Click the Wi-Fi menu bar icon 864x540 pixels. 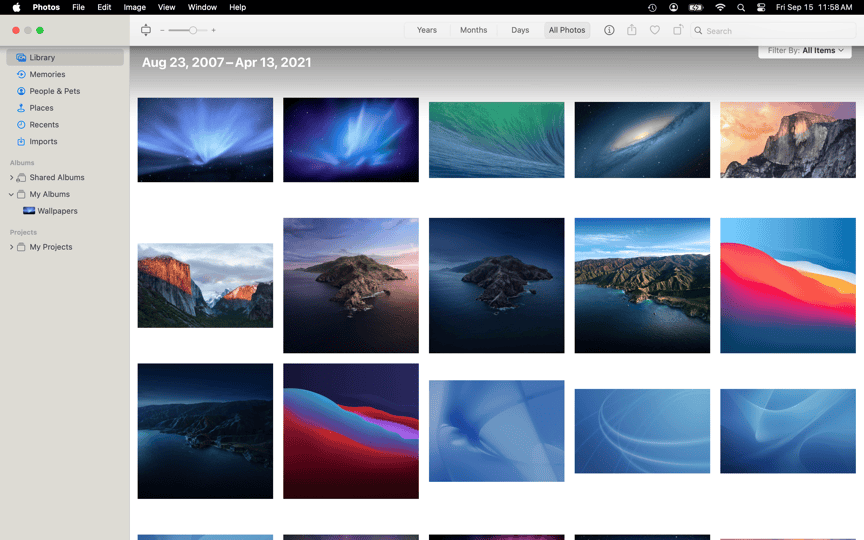click(720, 7)
